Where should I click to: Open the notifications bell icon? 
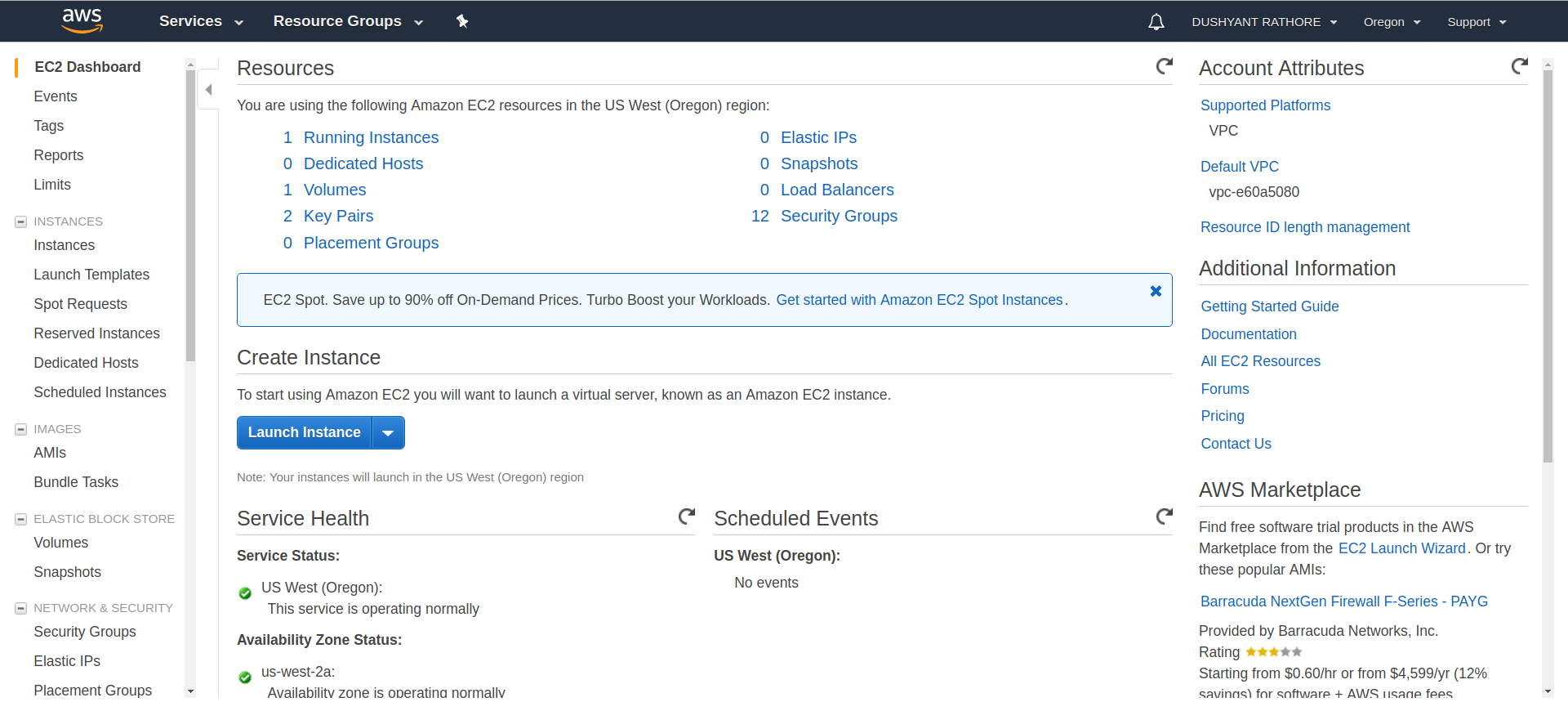[x=1156, y=22]
